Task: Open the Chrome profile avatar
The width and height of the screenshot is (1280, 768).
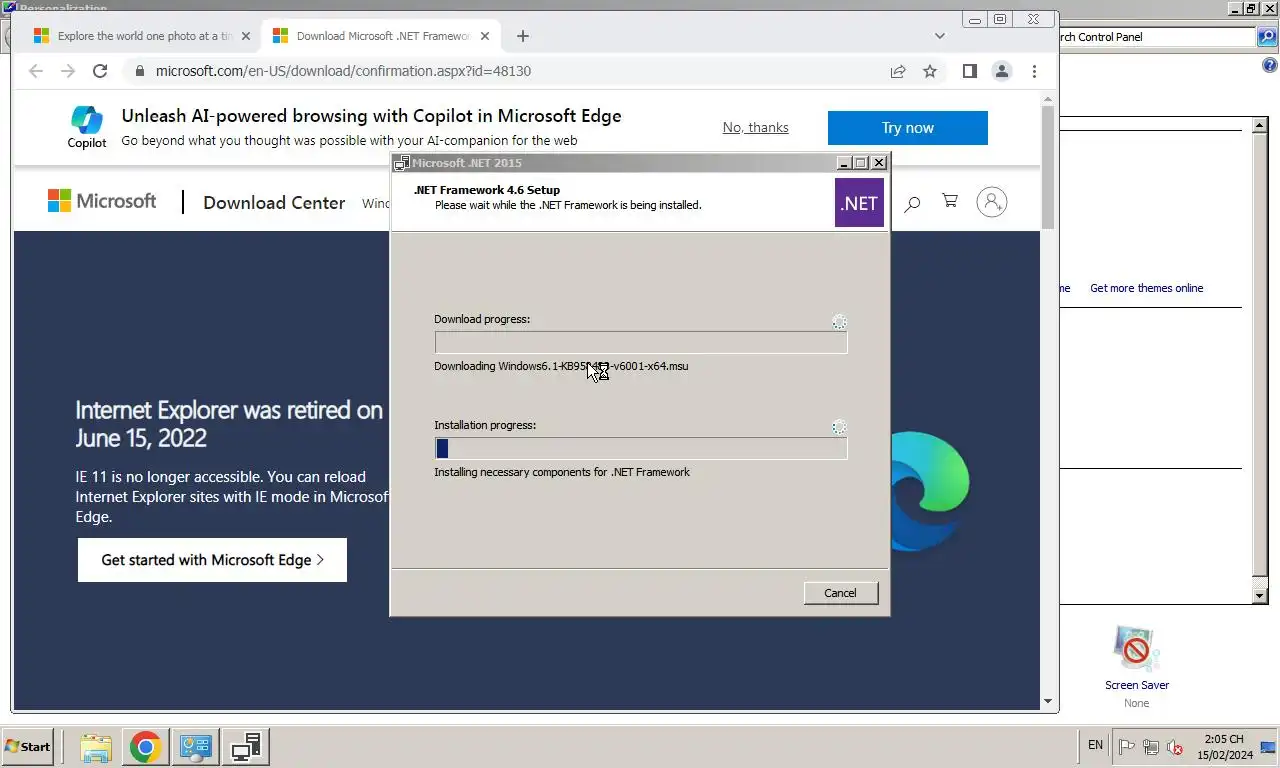Action: (1001, 71)
